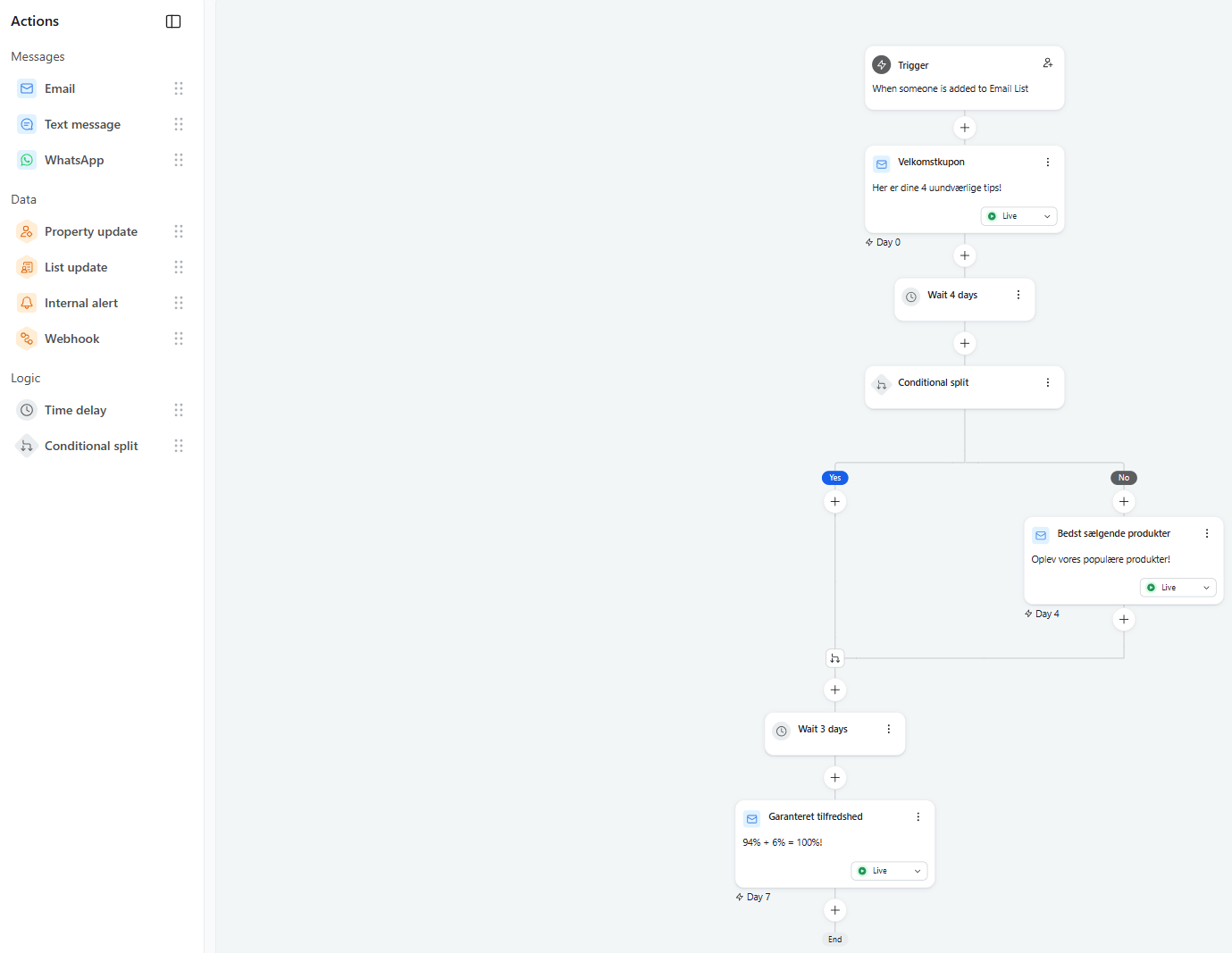1232x953 pixels.
Task: Select the Time delay clock icon
Action: [27, 410]
